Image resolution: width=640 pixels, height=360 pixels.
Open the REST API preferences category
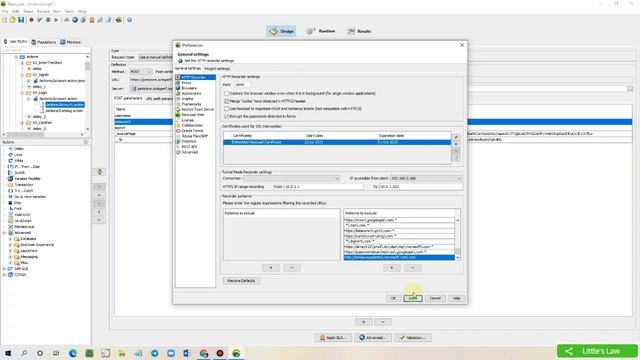coord(189,147)
